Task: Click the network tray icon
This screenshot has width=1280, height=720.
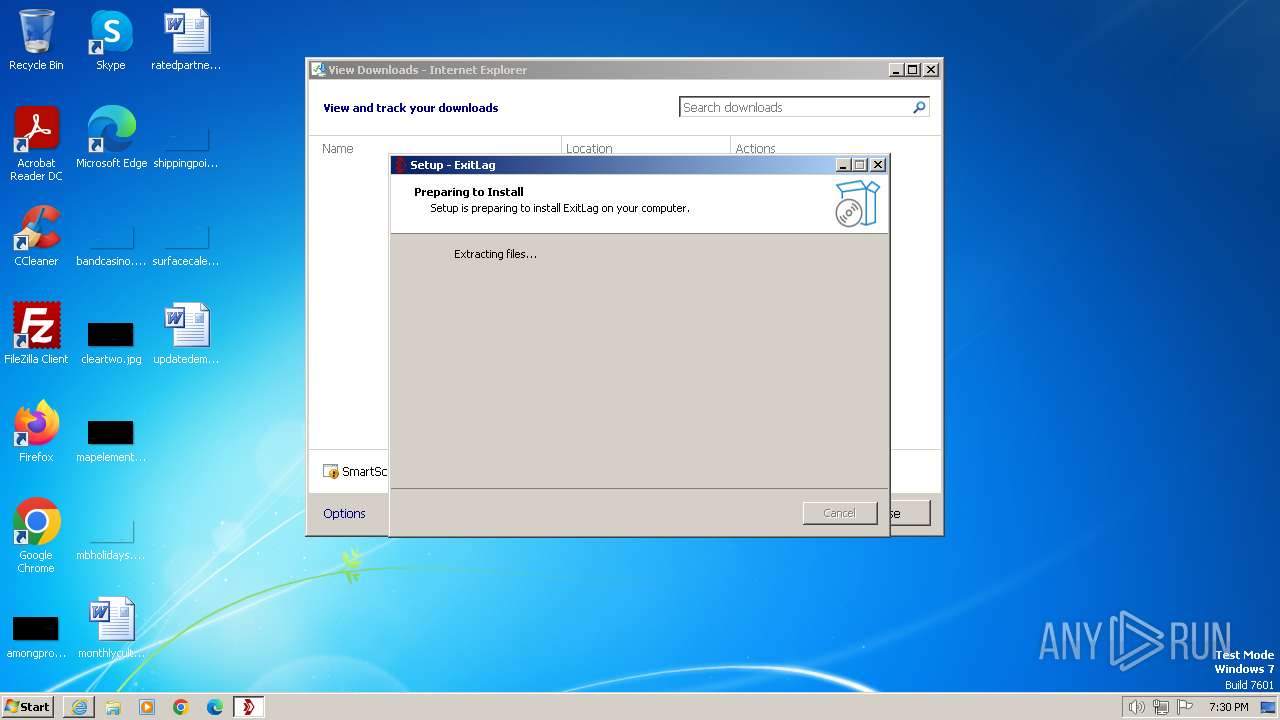Action: point(1161,707)
